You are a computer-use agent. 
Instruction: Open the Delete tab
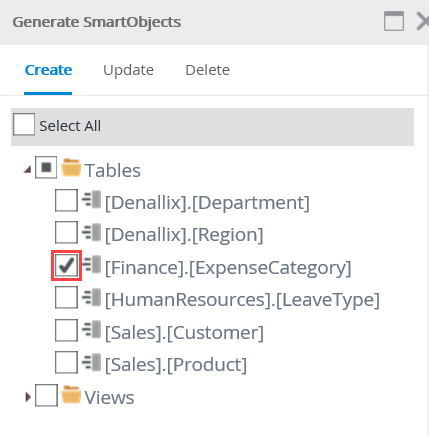207,70
